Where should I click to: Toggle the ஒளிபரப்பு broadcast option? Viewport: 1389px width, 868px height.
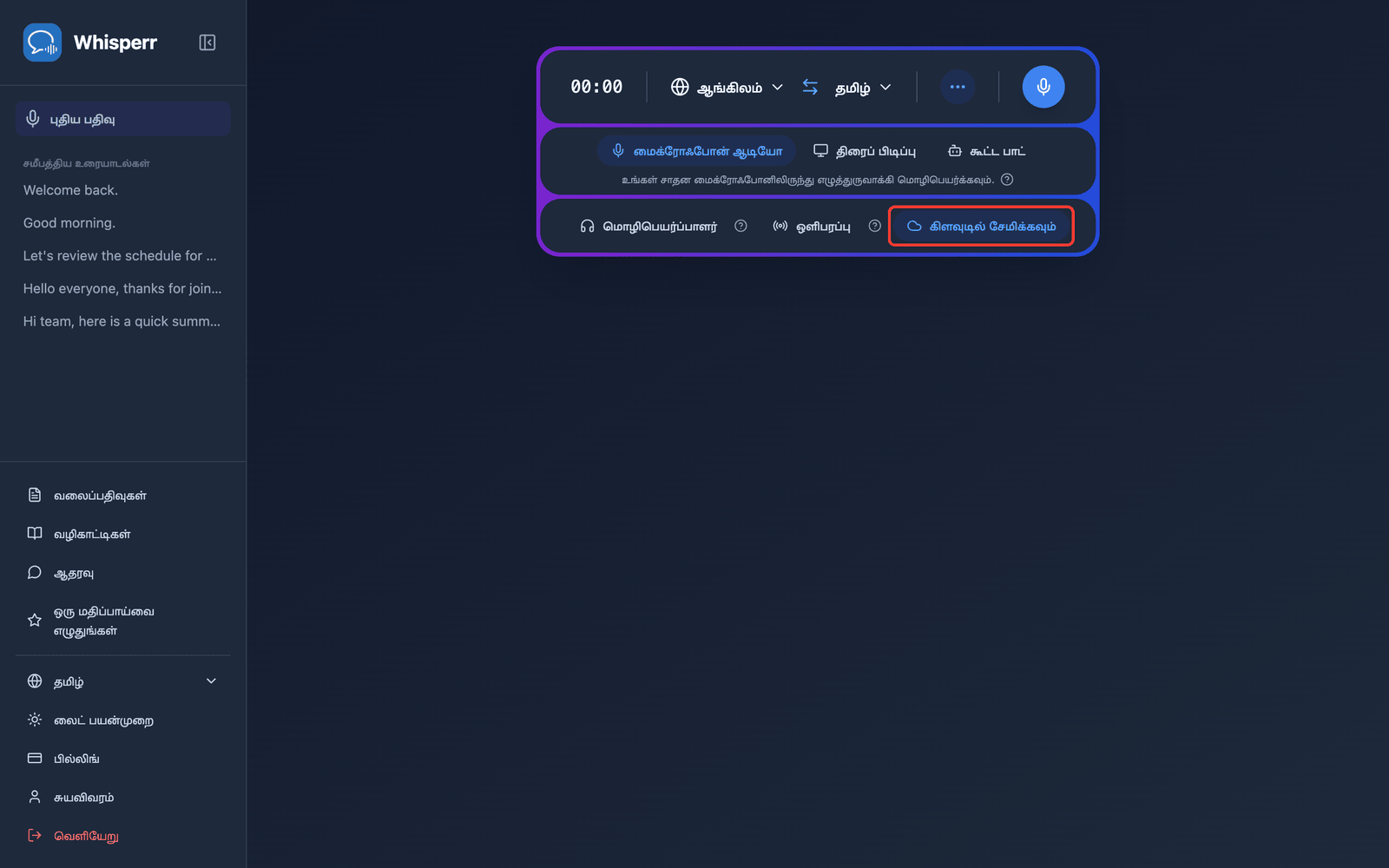(x=812, y=226)
